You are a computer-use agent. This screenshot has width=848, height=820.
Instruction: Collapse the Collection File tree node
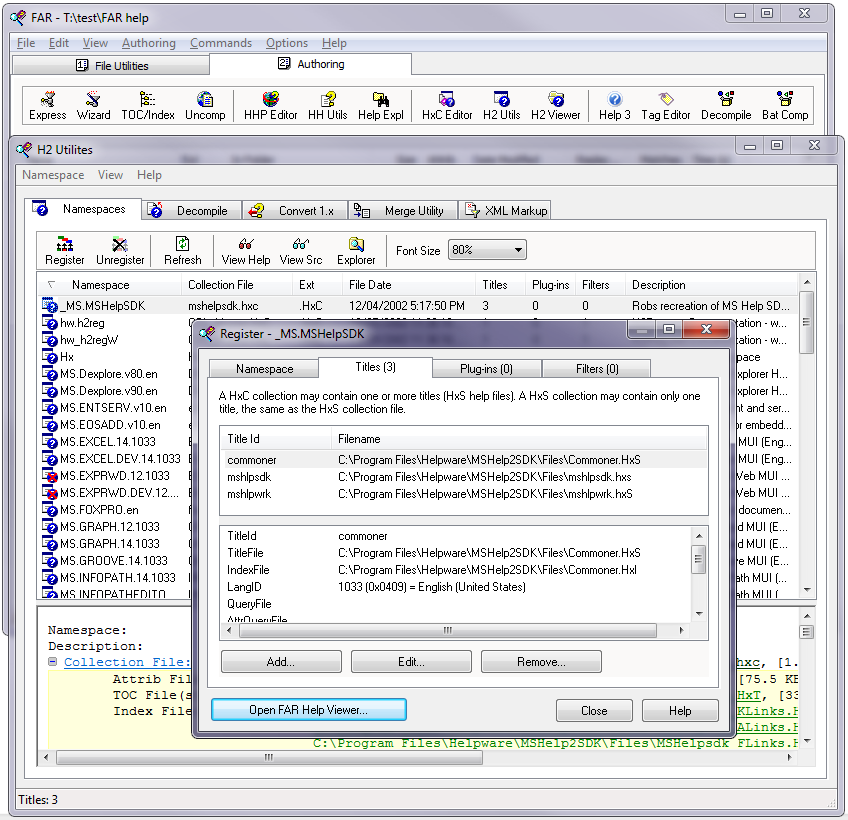(52, 662)
